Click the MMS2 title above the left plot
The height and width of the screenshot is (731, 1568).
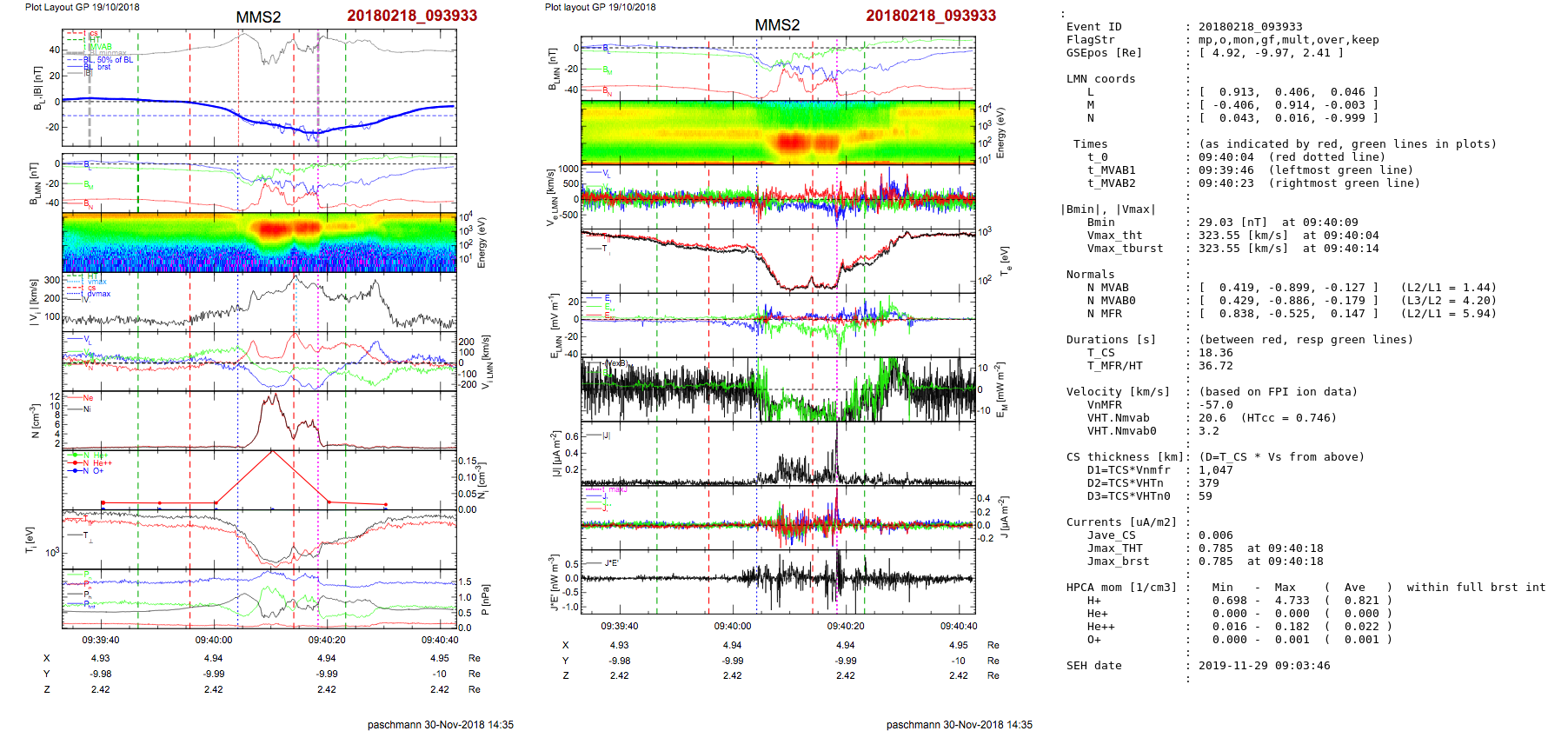[x=258, y=17]
